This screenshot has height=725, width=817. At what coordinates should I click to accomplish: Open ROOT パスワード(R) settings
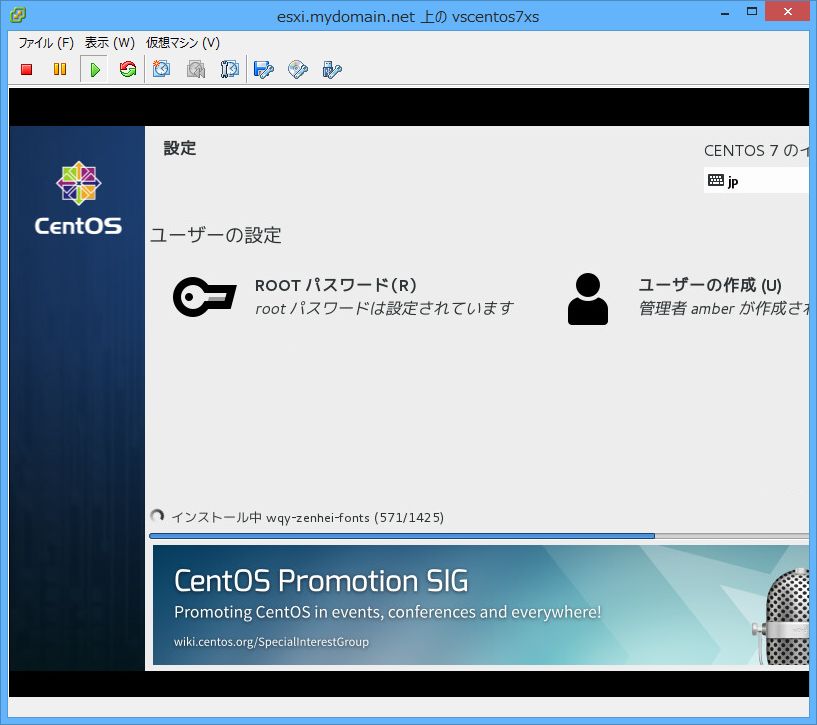click(x=336, y=285)
